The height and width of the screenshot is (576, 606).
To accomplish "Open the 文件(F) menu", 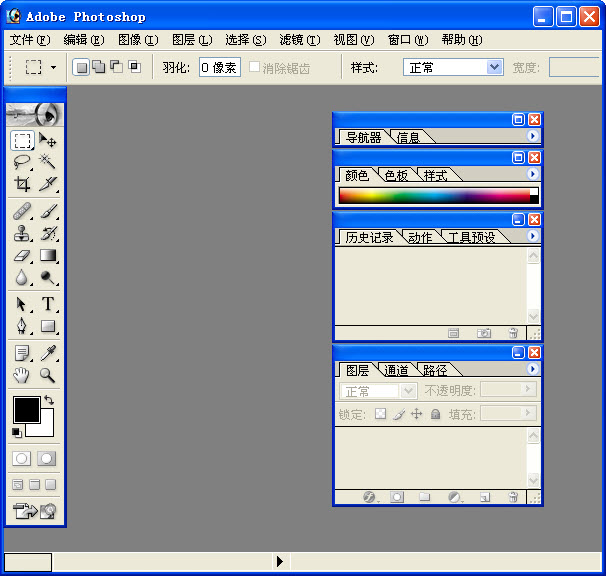I will click(x=30, y=40).
